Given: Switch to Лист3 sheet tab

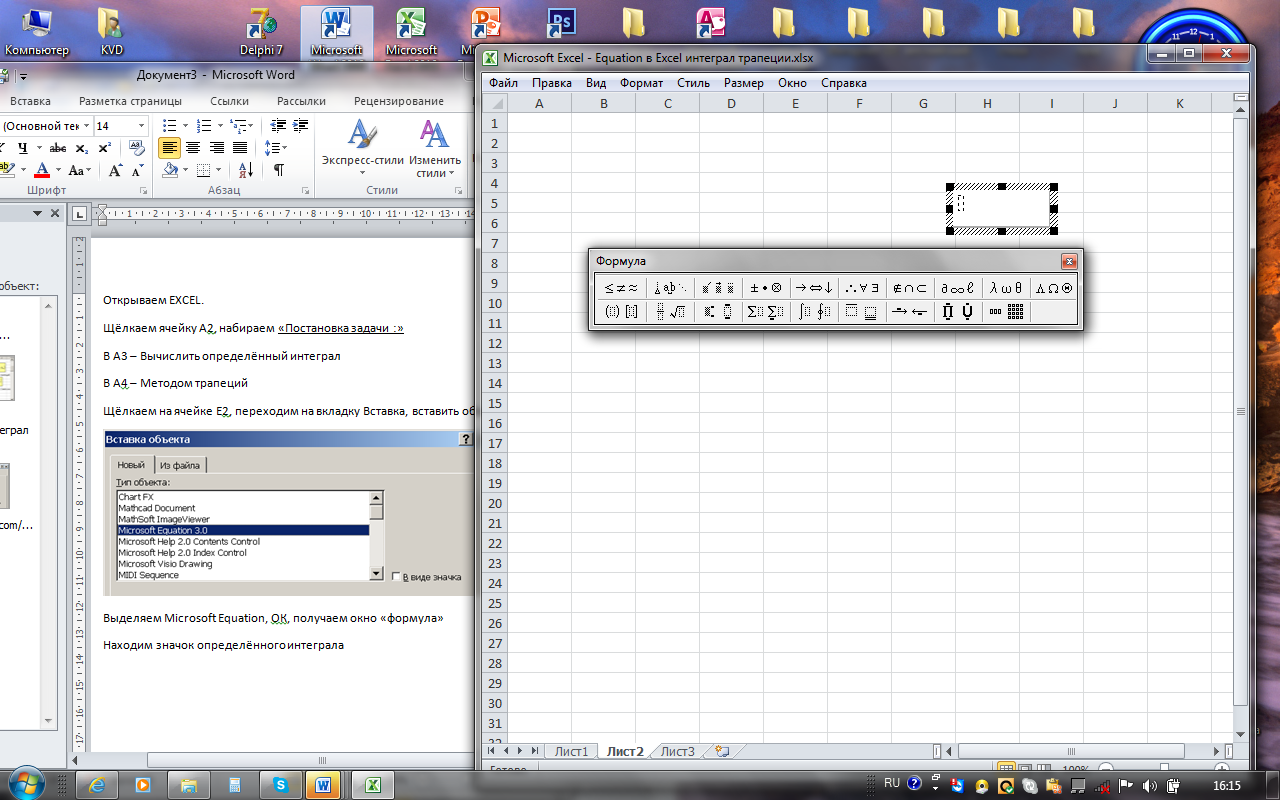Looking at the screenshot, I should (x=677, y=751).
